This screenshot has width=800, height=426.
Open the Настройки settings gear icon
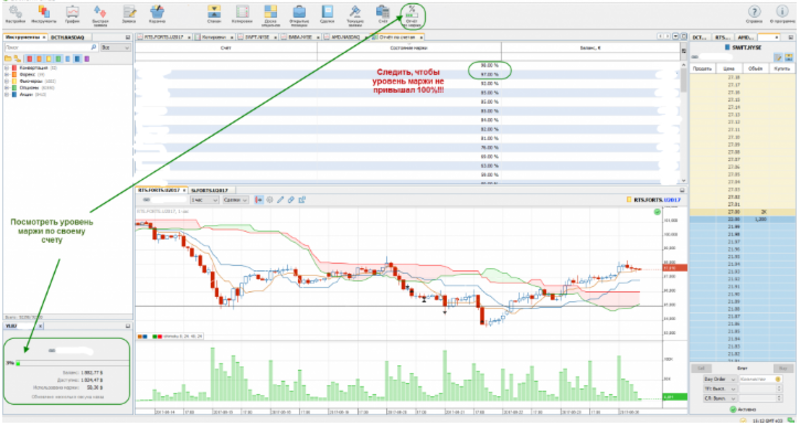coord(14,12)
